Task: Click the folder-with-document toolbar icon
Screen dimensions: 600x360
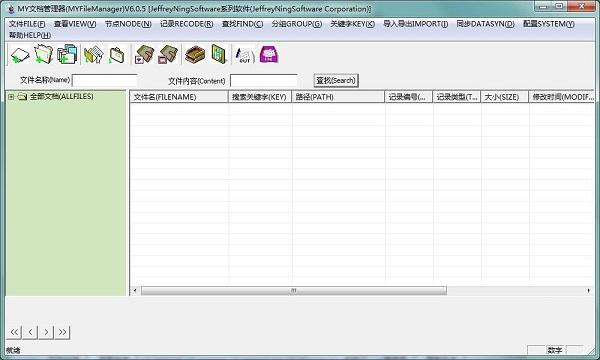Action: point(94,54)
